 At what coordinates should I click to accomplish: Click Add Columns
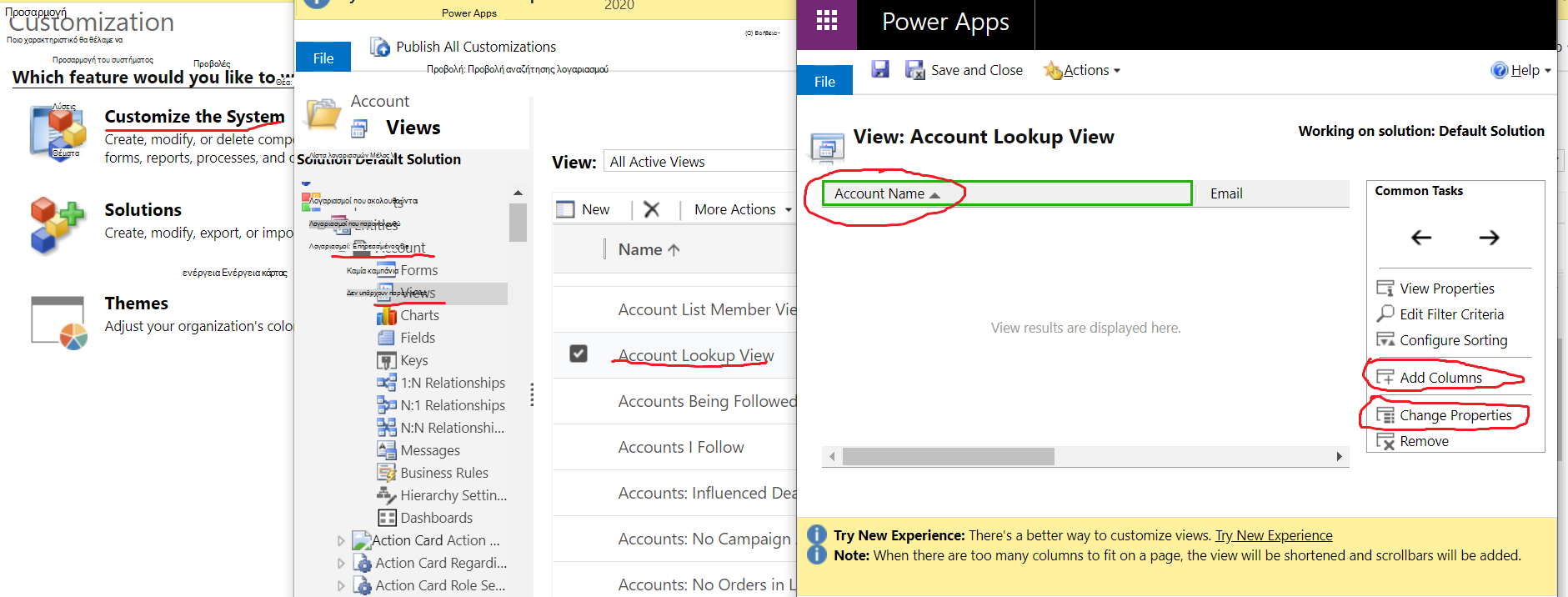point(1430,378)
